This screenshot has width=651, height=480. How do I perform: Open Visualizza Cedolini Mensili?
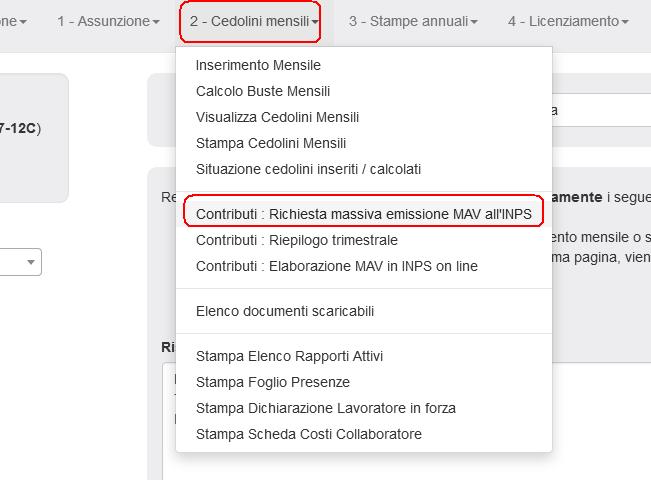tap(277, 117)
